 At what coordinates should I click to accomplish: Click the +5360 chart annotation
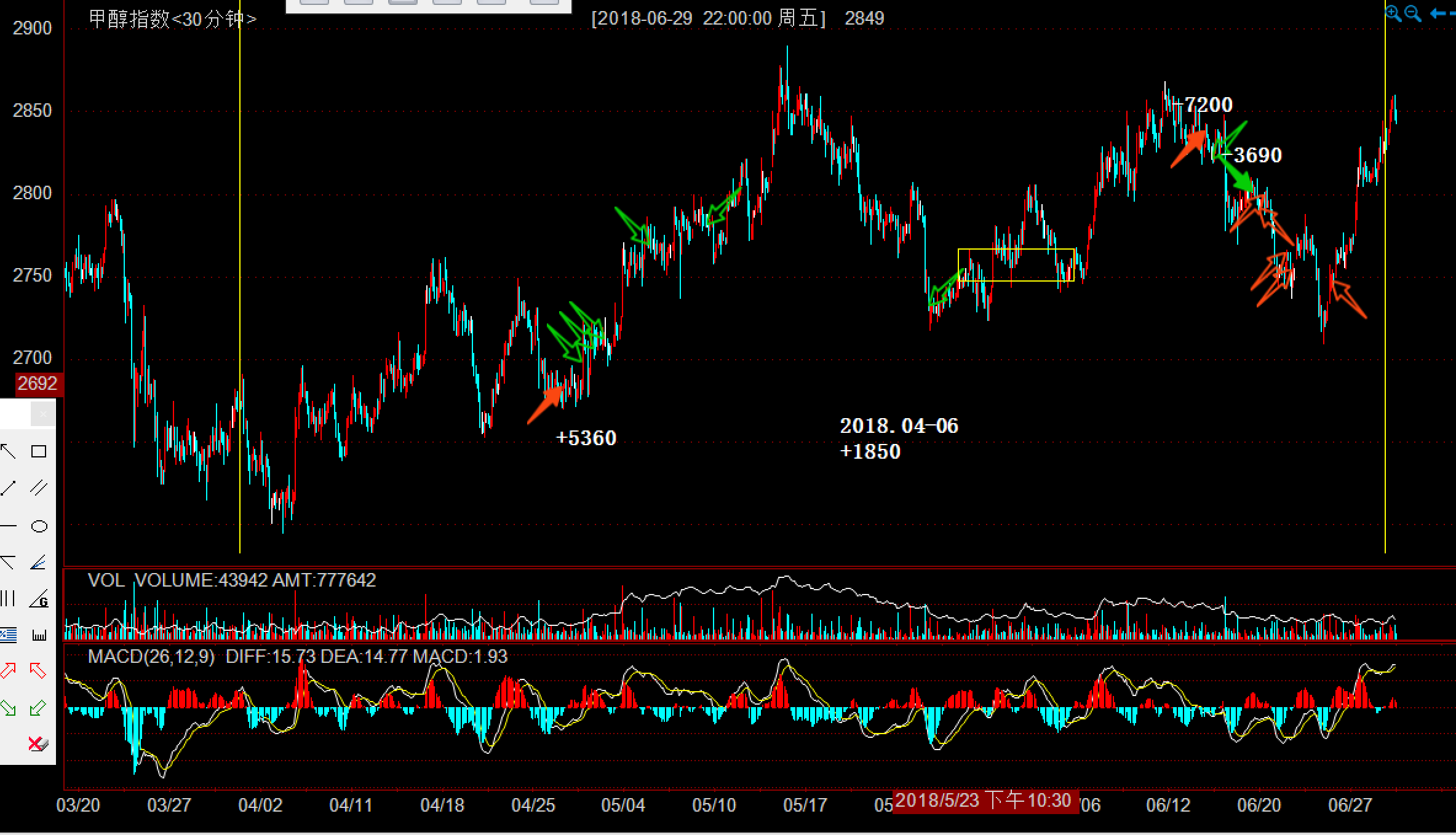click(x=586, y=438)
